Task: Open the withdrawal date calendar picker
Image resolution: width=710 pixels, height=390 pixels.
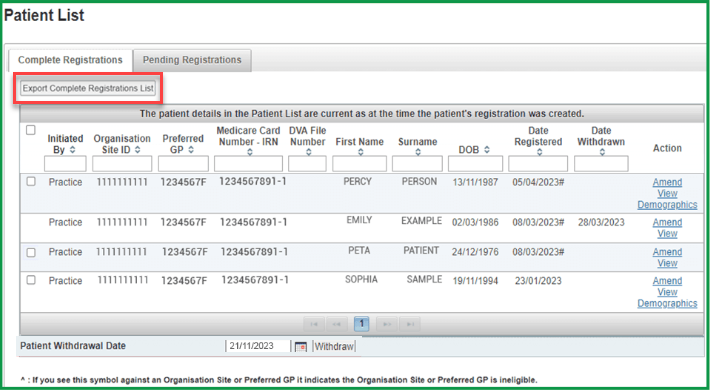Action: (301, 347)
